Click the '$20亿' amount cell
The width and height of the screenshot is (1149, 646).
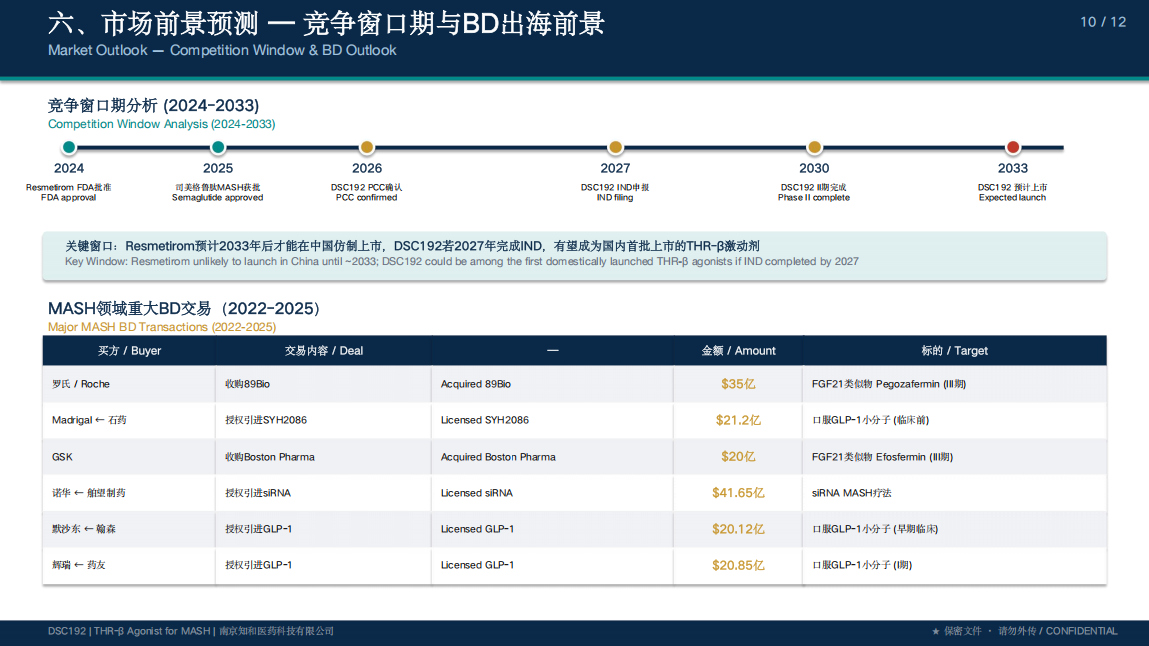(738, 457)
